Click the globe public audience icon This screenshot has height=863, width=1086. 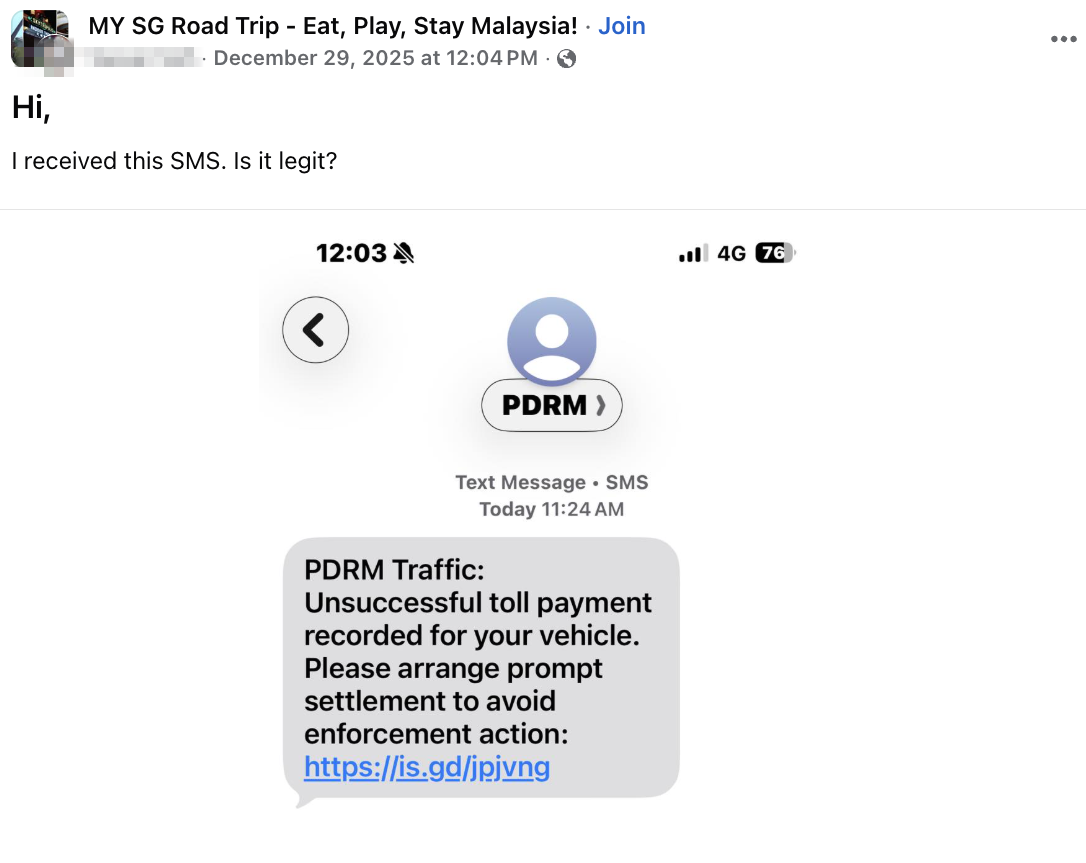pos(566,59)
